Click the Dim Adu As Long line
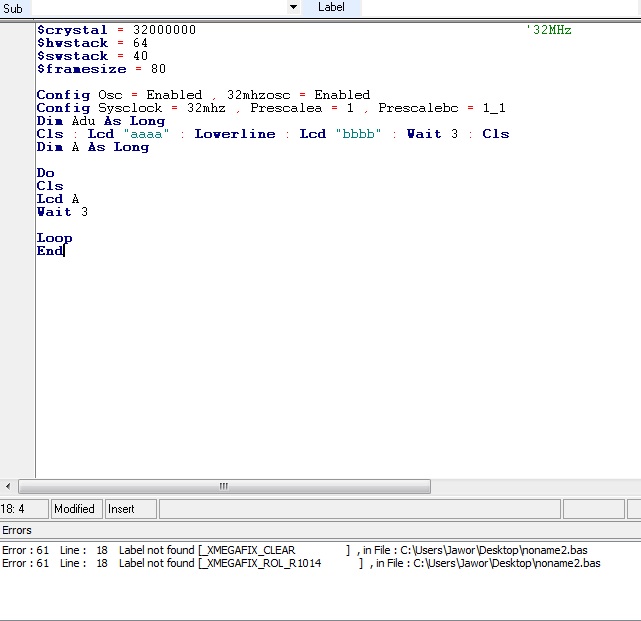 pyautogui.click(x=100, y=121)
